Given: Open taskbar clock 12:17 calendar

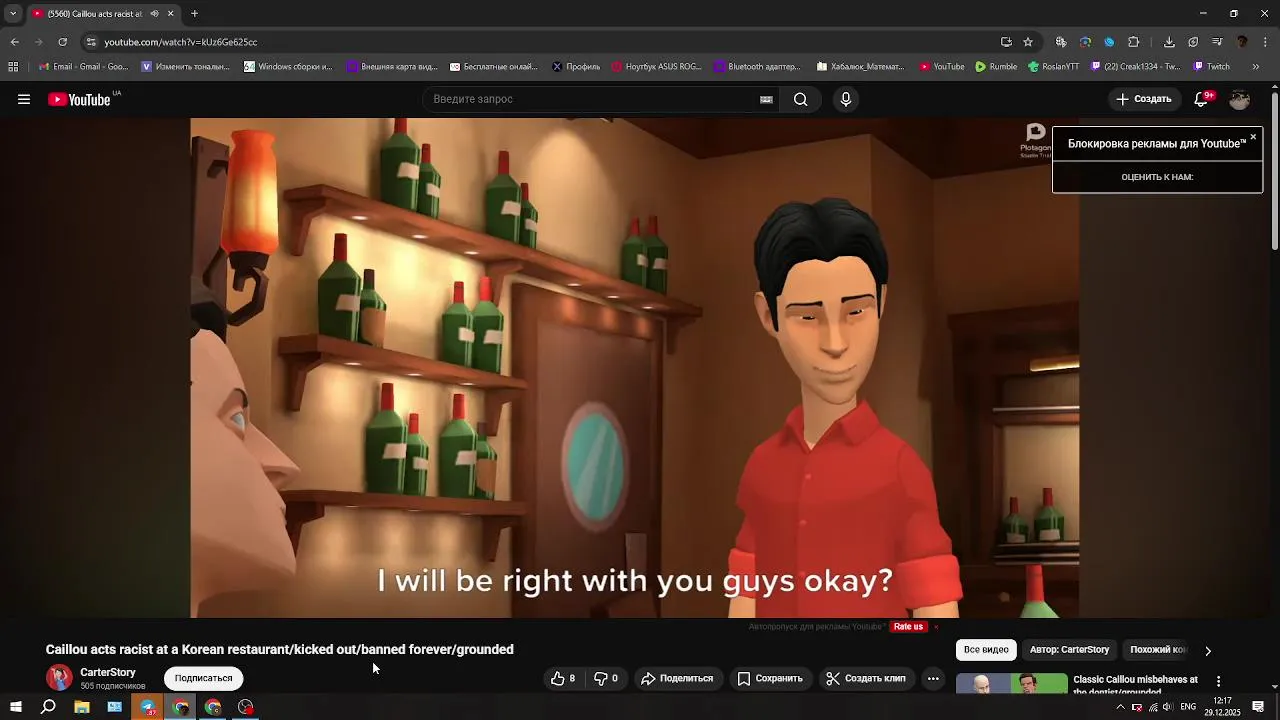Looking at the screenshot, I should coord(1221,707).
